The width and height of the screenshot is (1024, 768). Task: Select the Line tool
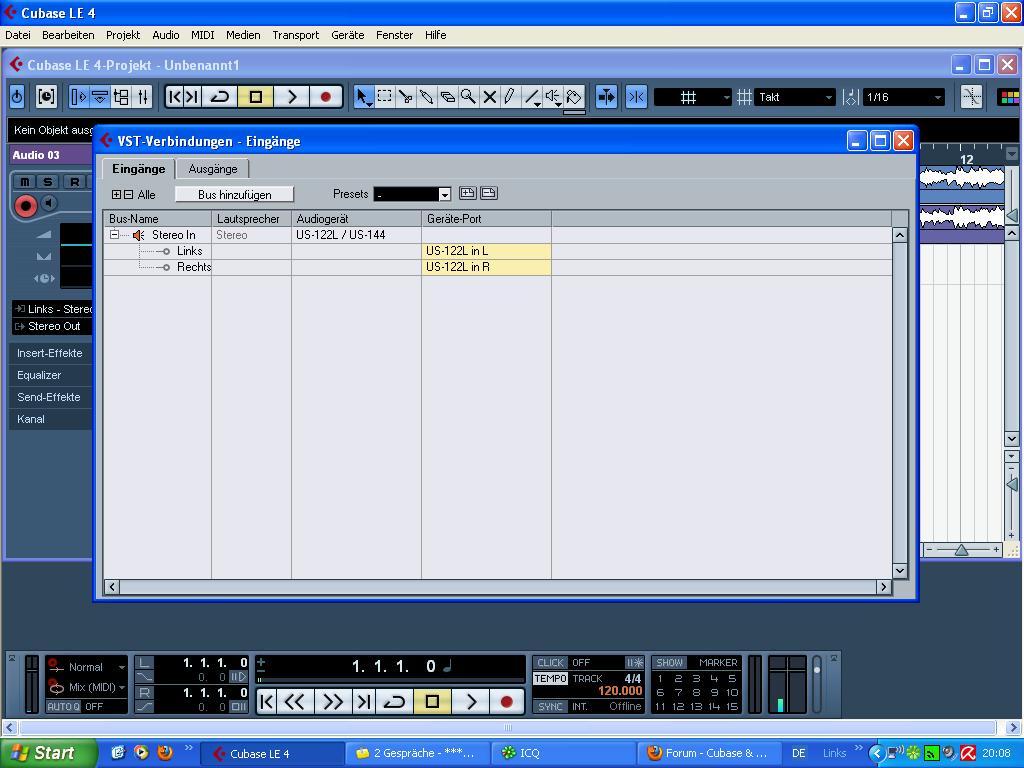[x=532, y=97]
